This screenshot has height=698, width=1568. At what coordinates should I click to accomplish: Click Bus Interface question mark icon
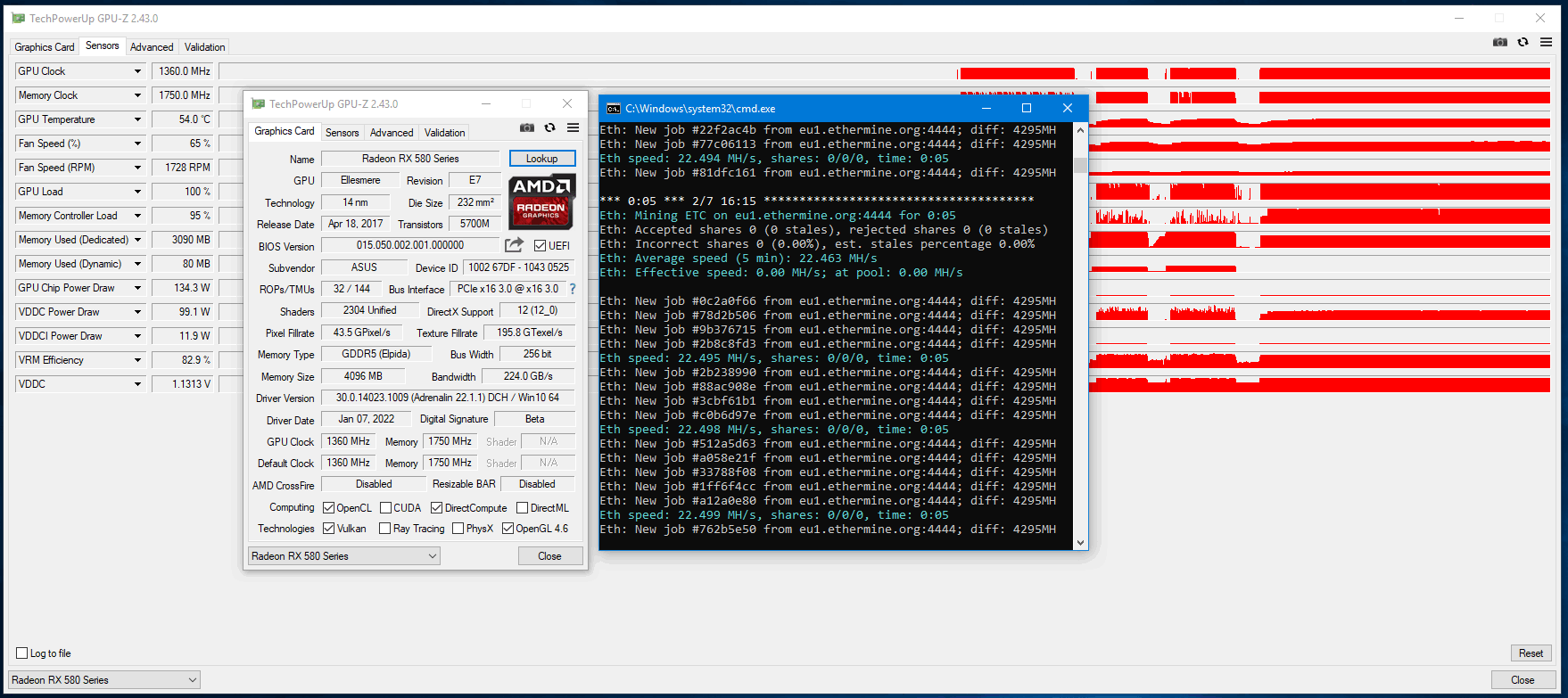[x=573, y=289]
